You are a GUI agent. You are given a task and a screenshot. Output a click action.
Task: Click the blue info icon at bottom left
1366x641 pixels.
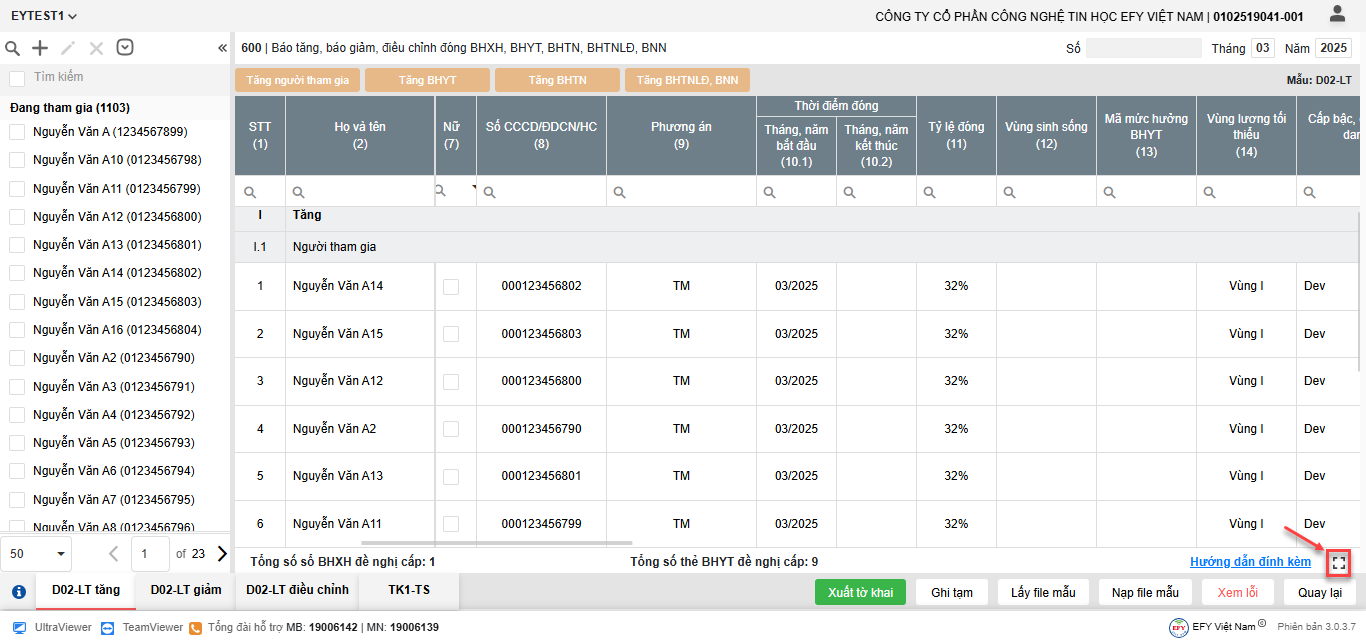click(x=18, y=591)
